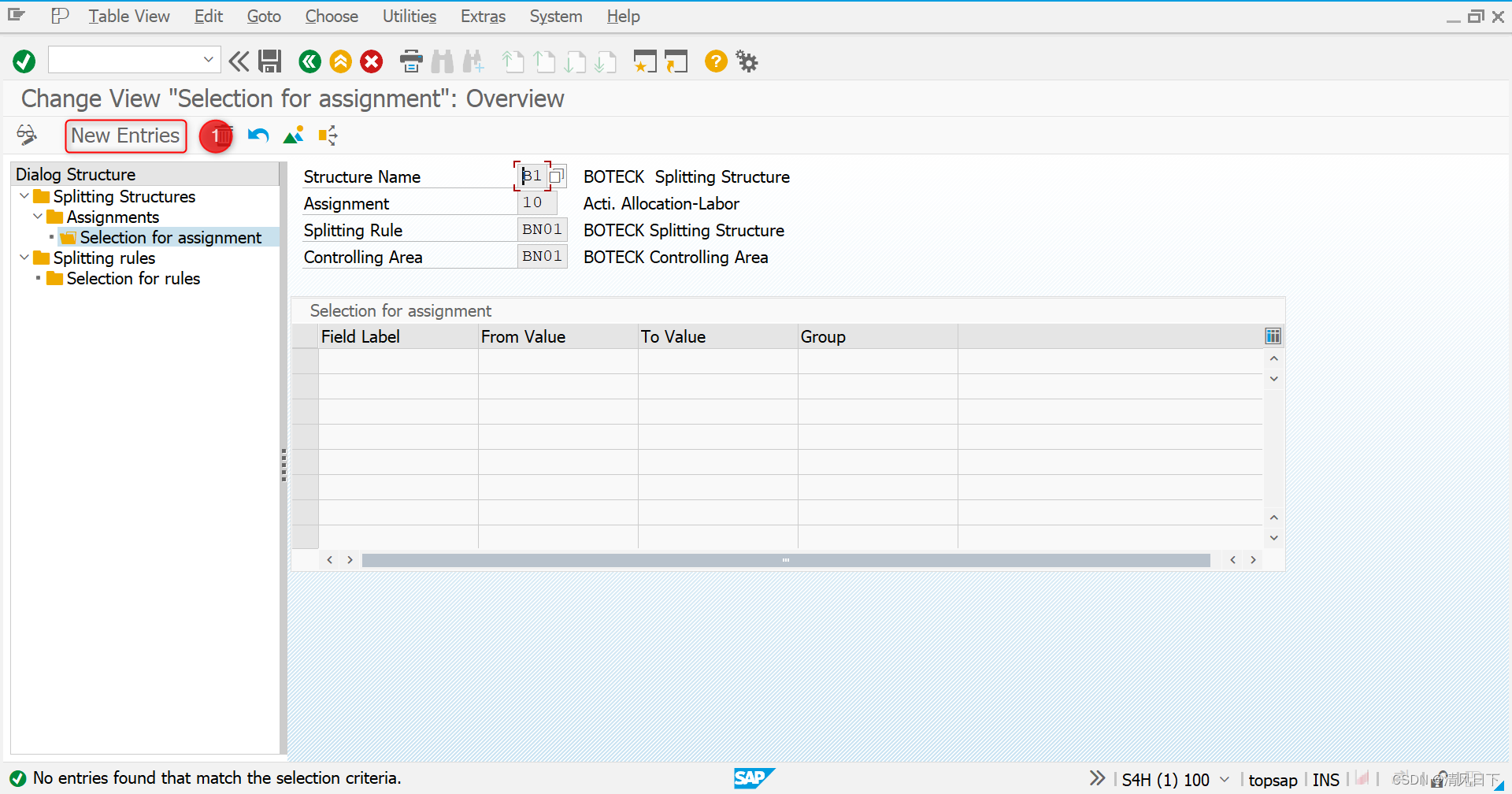The width and height of the screenshot is (1512, 794).
Task: Click the create shortcut icon
Action: pyautogui.click(x=676, y=61)
